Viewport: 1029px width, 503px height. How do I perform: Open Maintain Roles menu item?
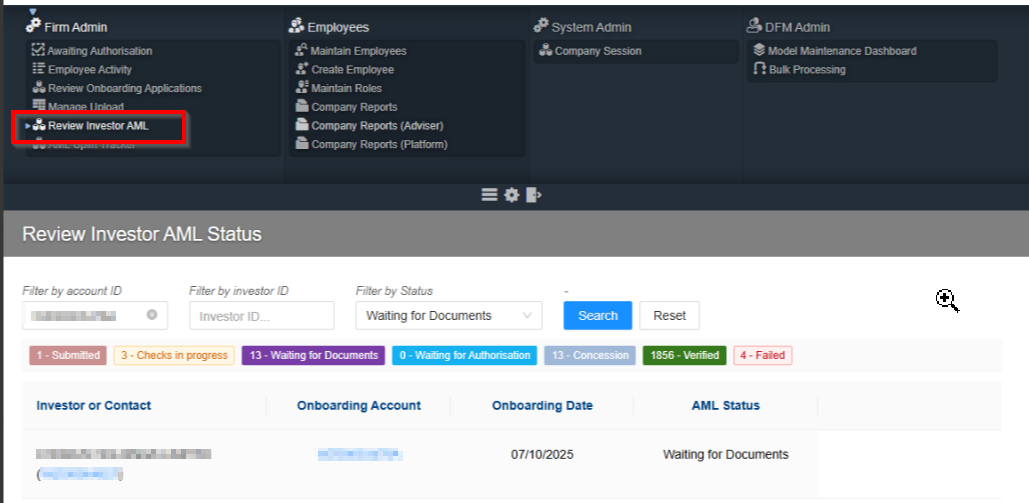[x=346, y=88]
